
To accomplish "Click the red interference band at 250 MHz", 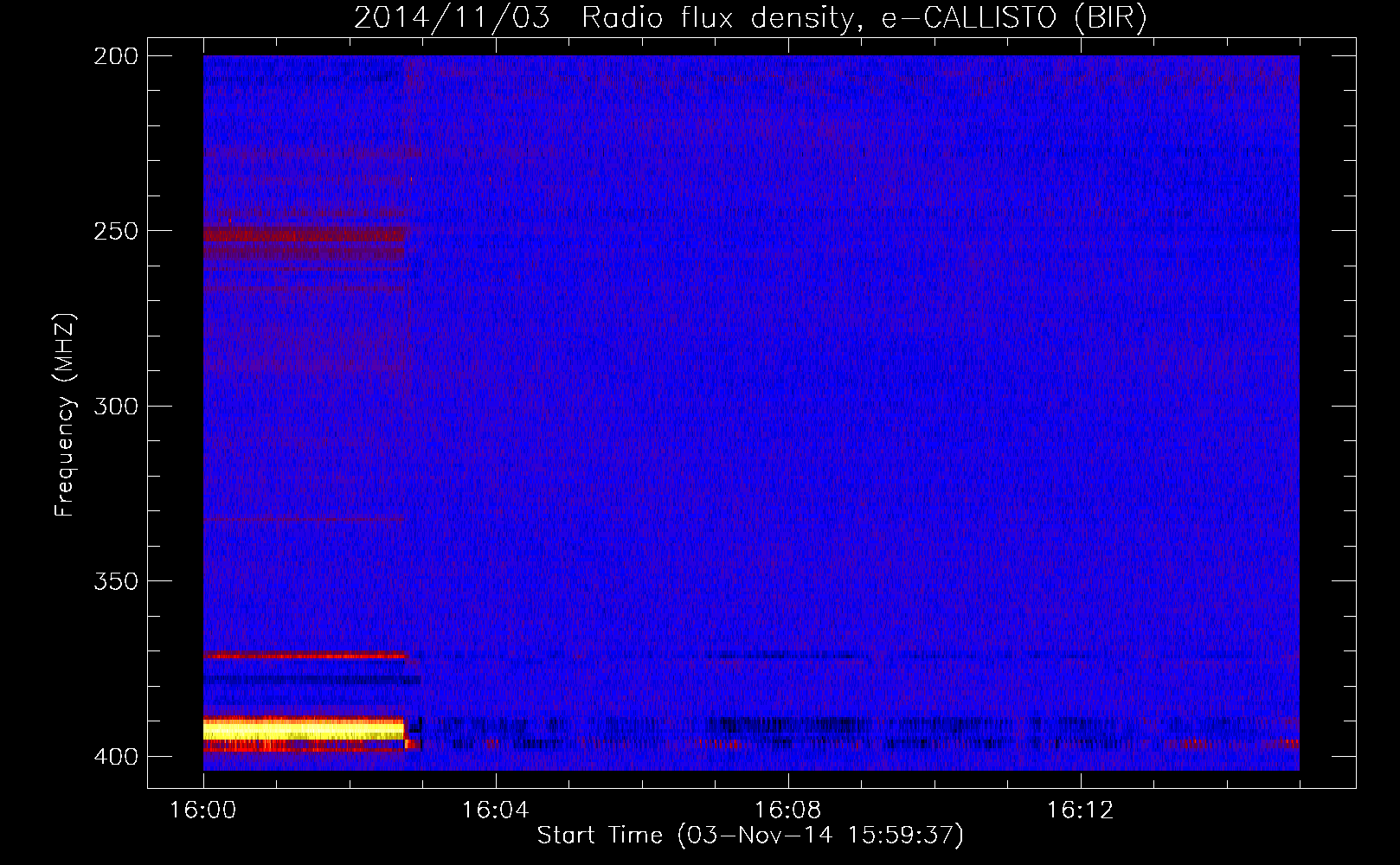I will 304,234.
